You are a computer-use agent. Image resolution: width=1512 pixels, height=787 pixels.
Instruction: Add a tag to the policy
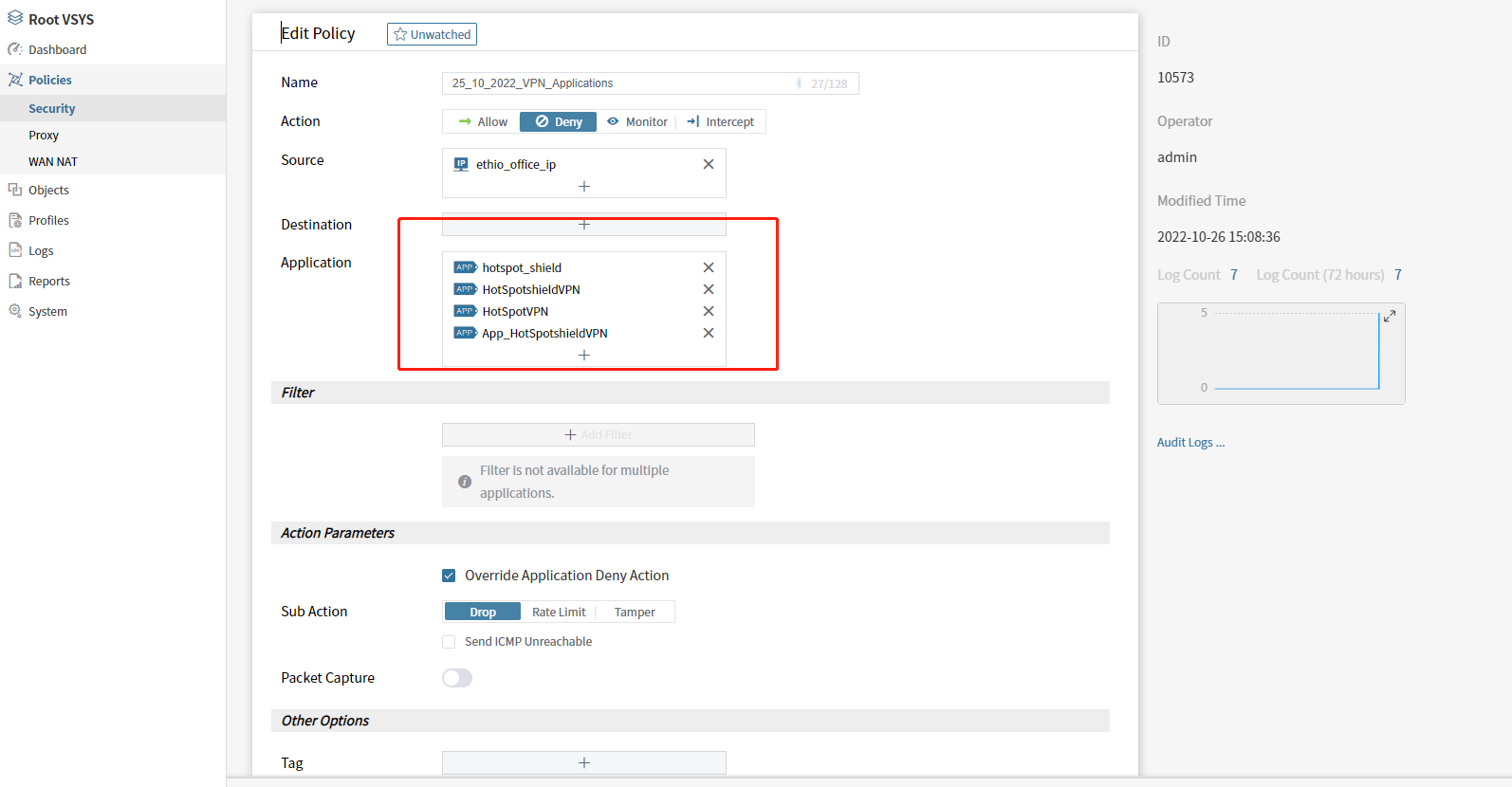(584, 762)
